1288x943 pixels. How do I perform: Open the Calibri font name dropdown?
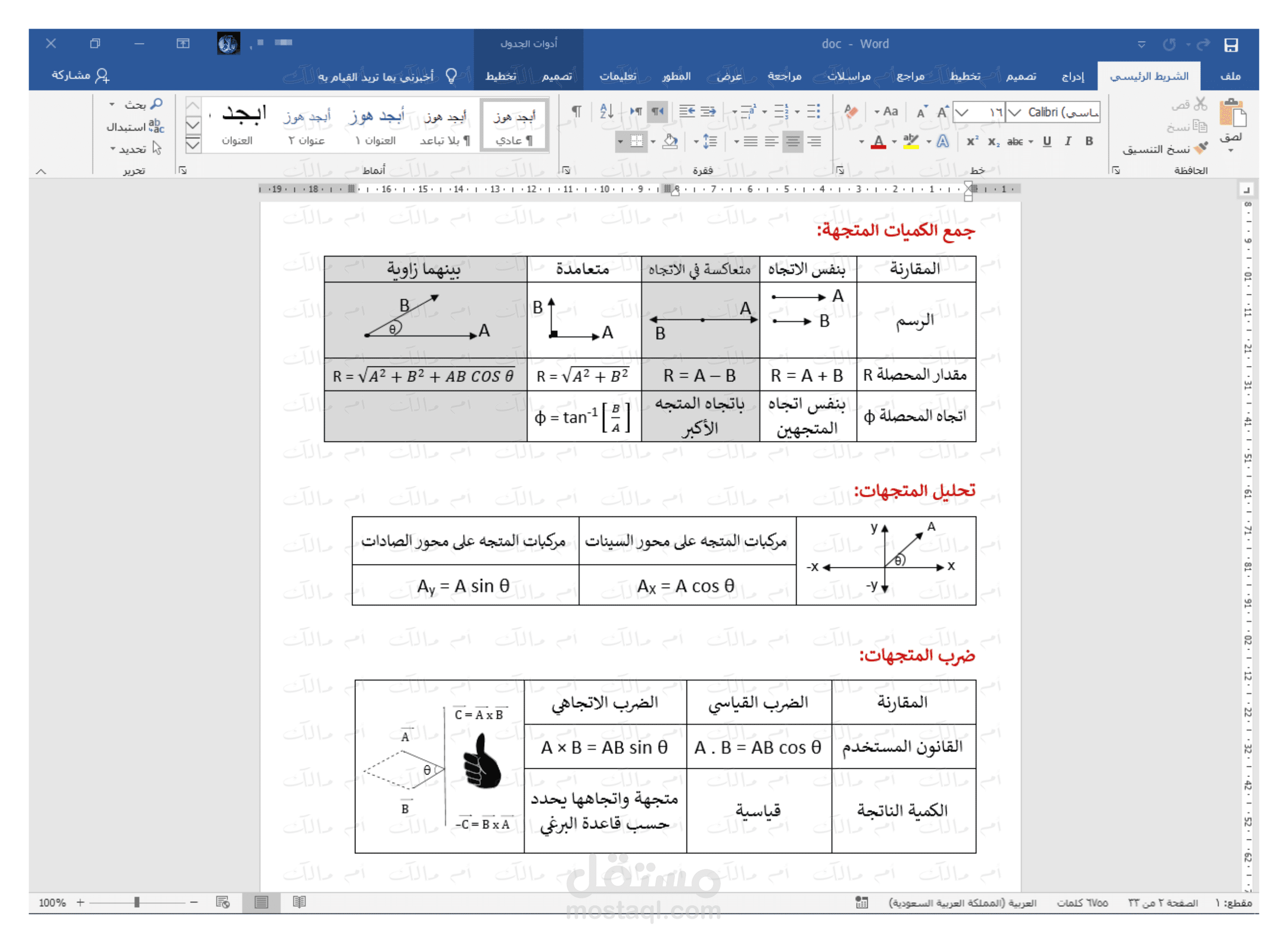pos(1014,112)
